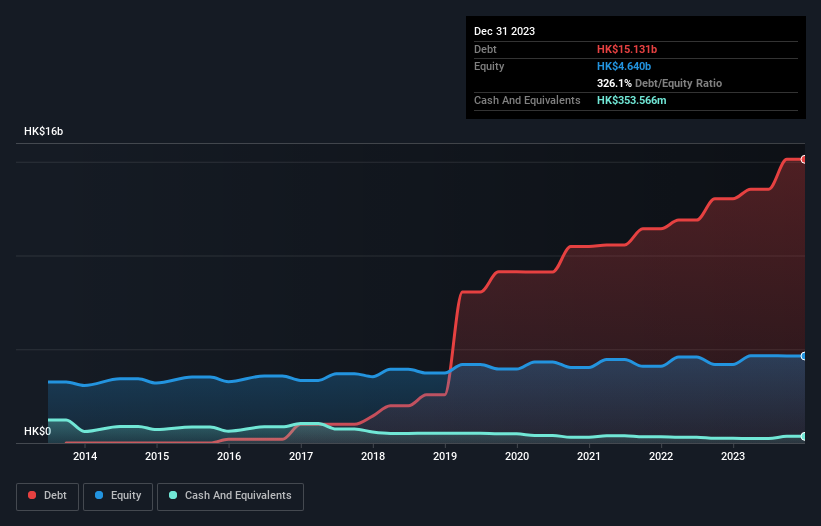Toggle the Cash And Equivalents legend button
Screen dimensions: 821x526
coord(230,496)
